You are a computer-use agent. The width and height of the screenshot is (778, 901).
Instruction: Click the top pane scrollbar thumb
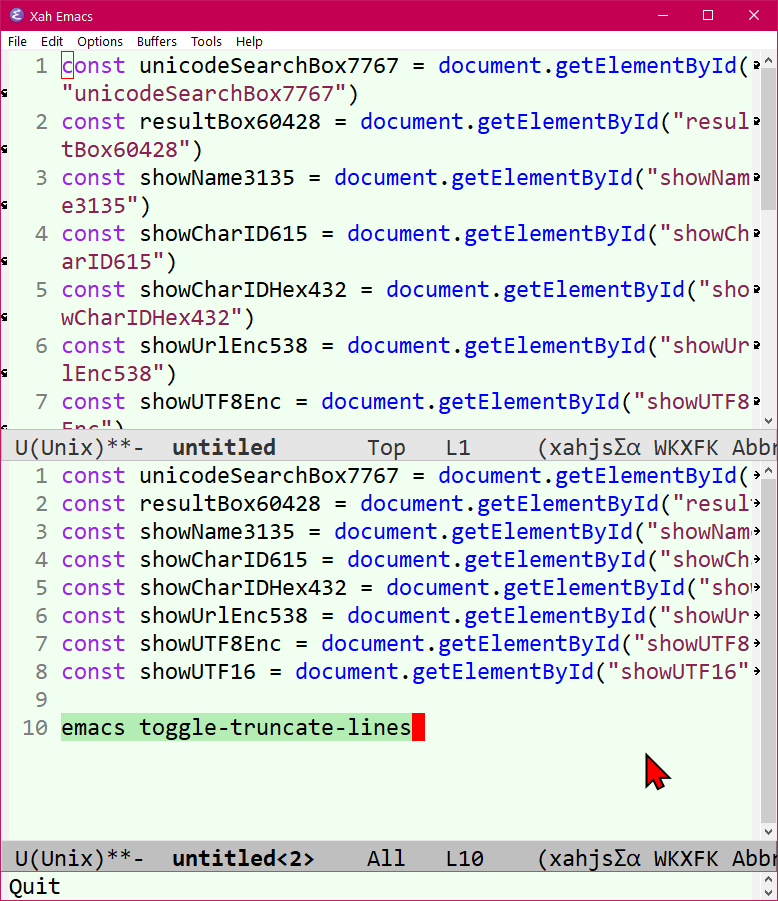(x=768, y=139)
